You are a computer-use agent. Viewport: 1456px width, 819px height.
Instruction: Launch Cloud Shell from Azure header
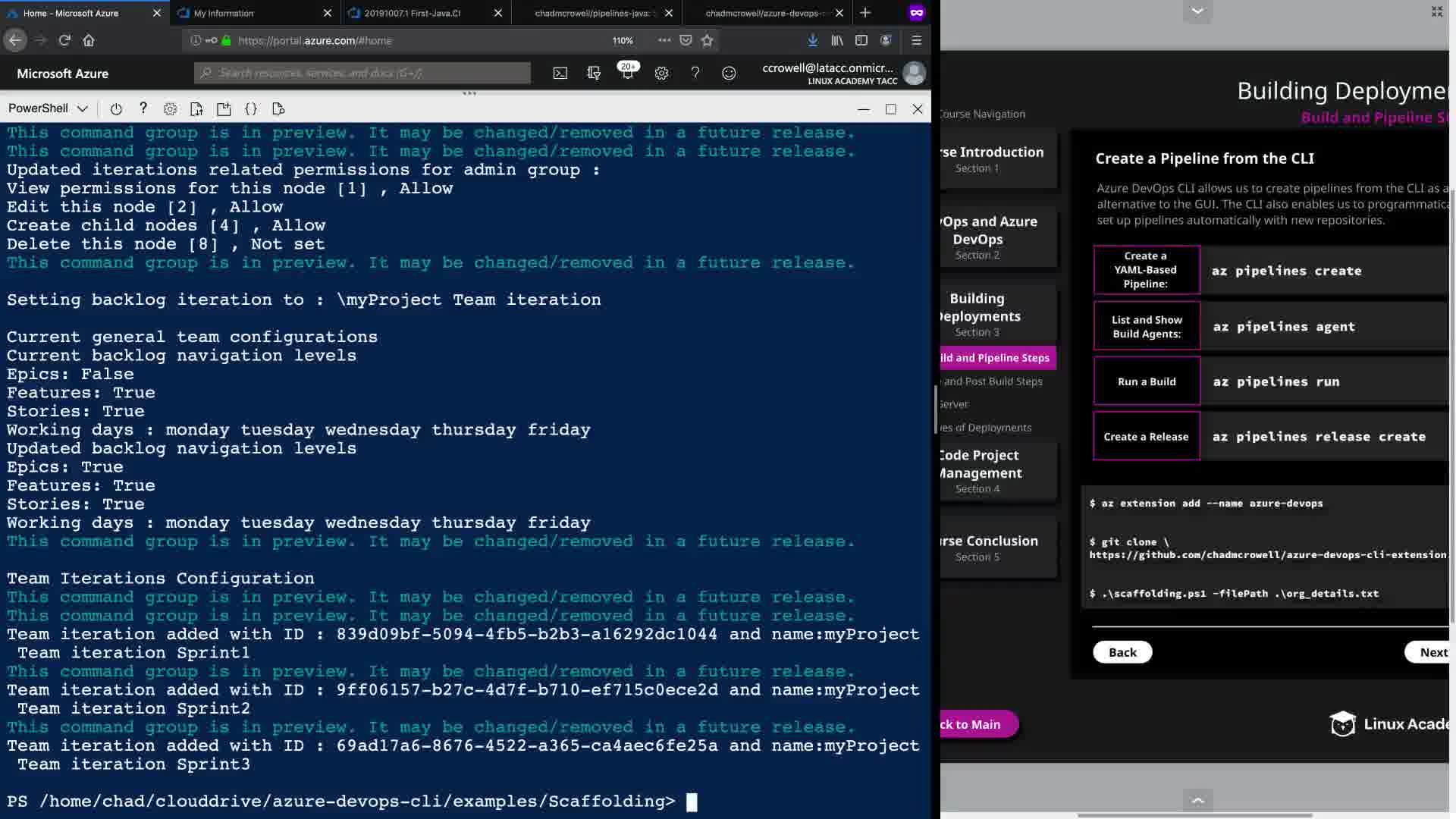[x=560, y=74]
